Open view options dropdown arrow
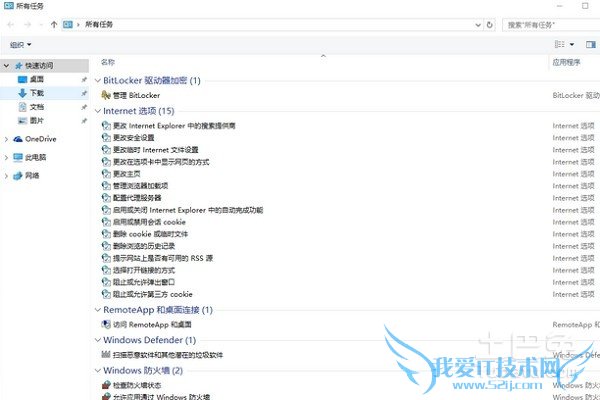The width and height of the screenshot is (600, 400). pos(572,45)
